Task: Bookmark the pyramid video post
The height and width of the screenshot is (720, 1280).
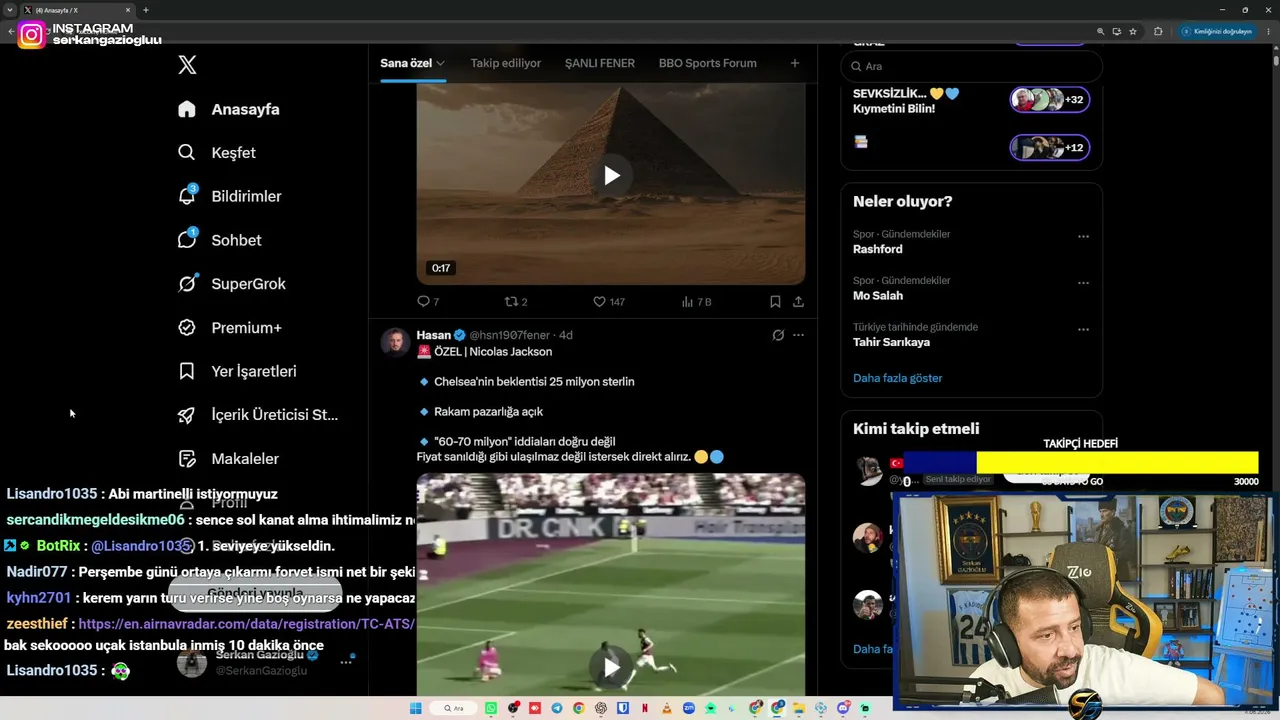Action: tap(775, 301)
